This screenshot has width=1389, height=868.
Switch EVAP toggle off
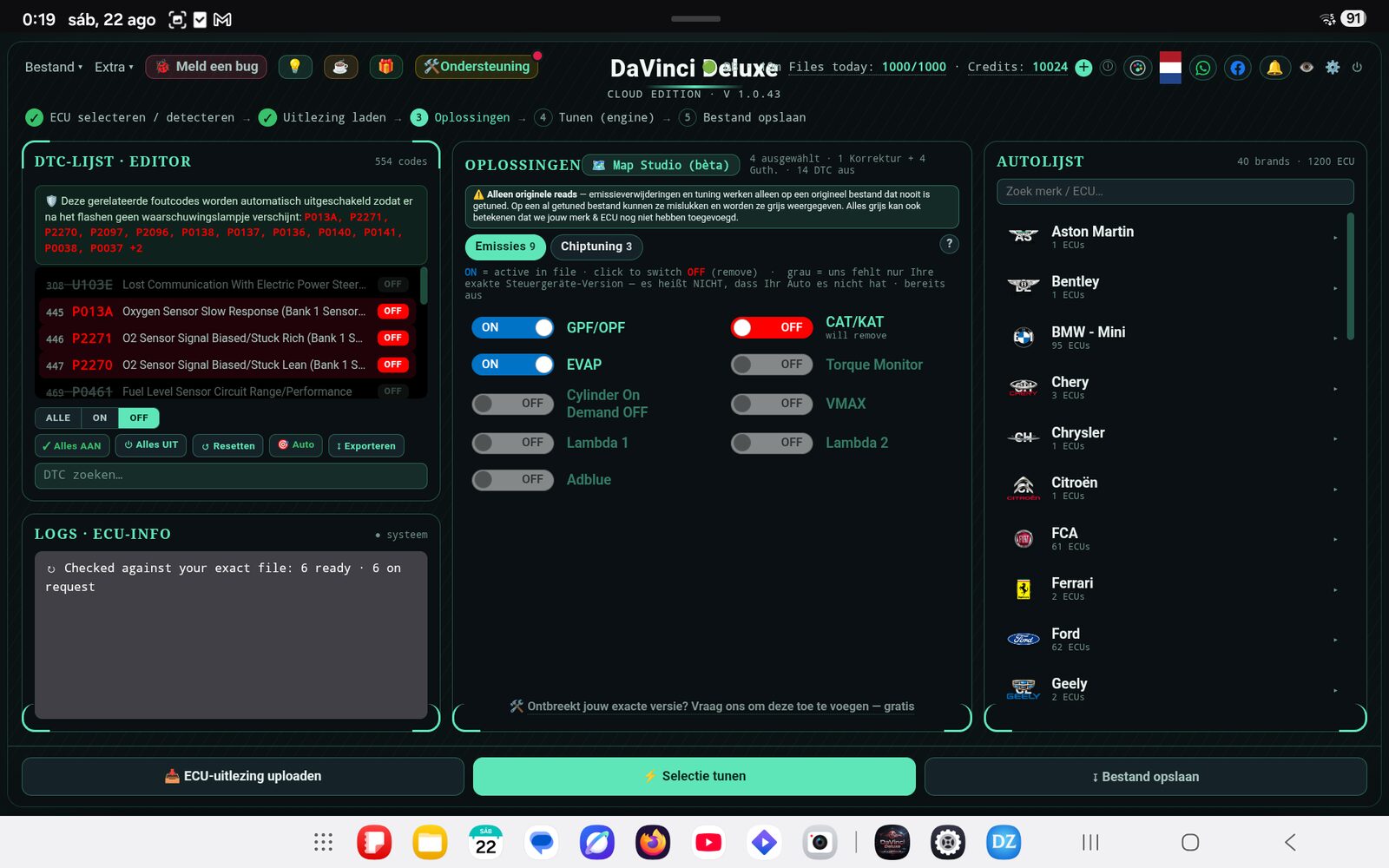tap(513, 365)
